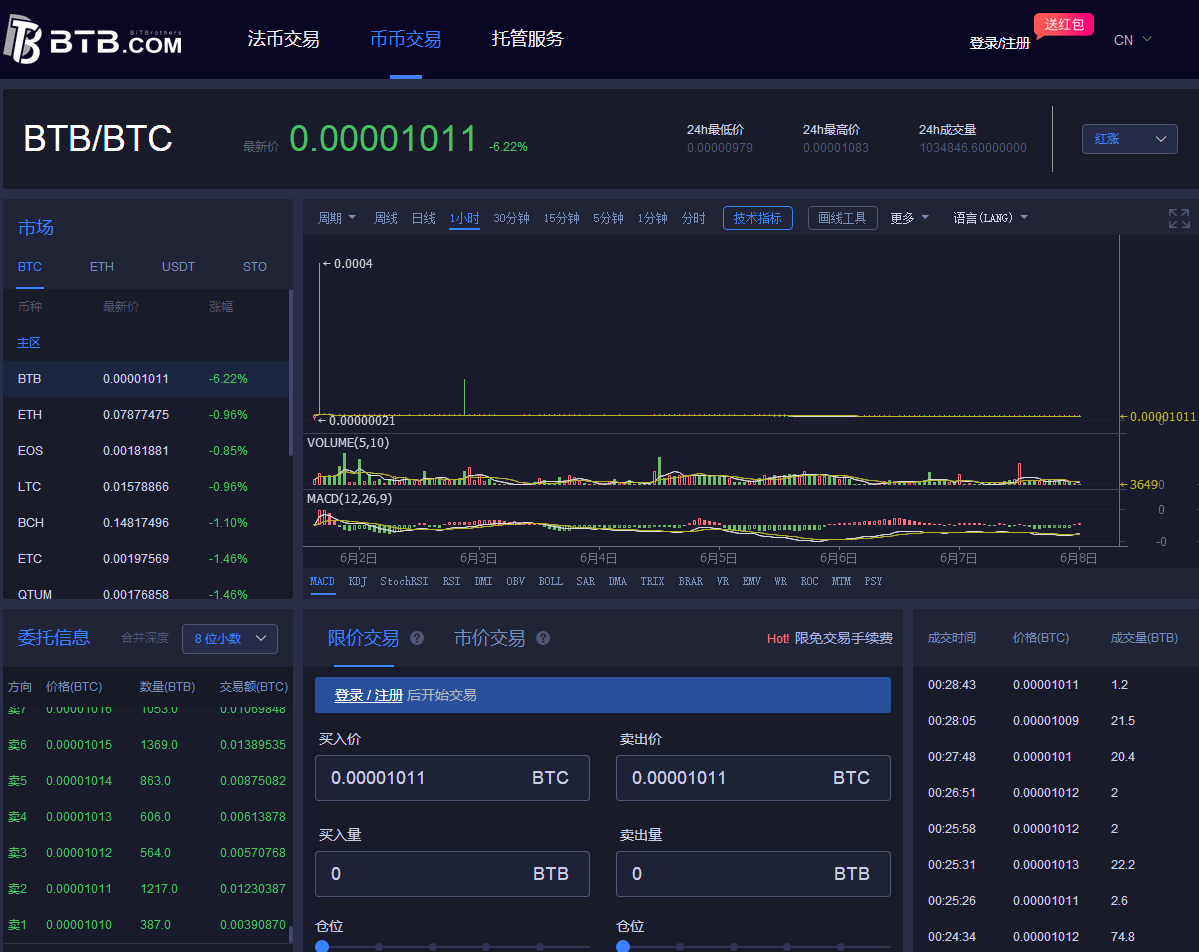Focus the 买入量 amount input

452,874
